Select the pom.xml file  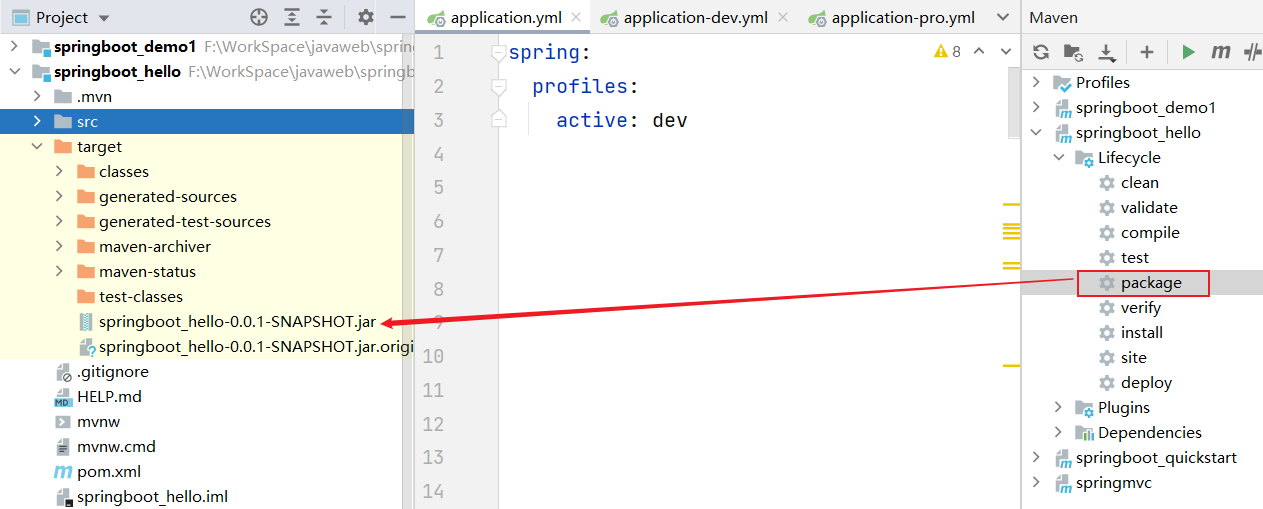109,471
